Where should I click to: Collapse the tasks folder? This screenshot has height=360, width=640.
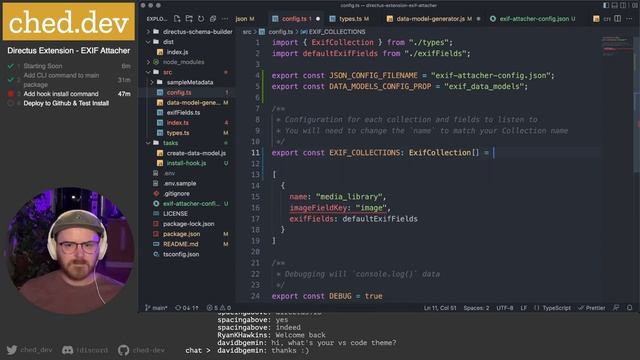coord(190,143)
